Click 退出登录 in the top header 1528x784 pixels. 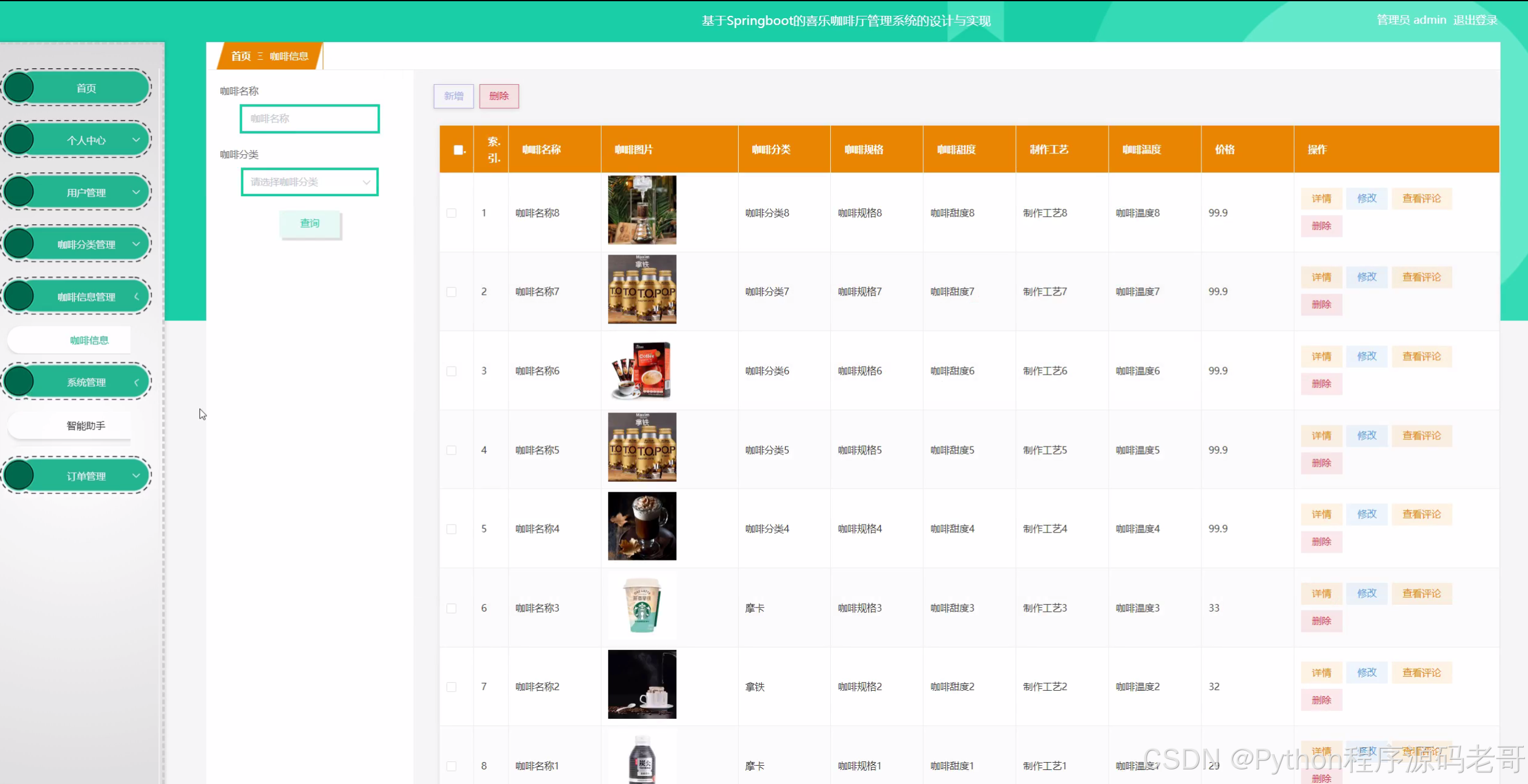click(1475, 20)
